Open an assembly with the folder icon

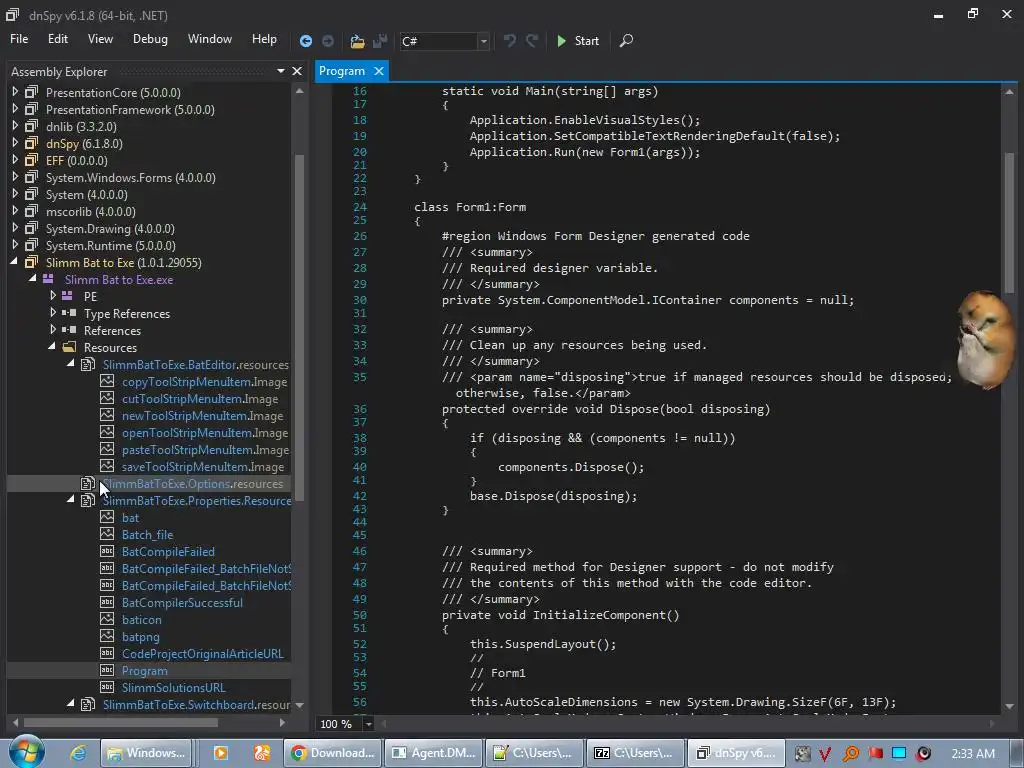tap(357, 41)
